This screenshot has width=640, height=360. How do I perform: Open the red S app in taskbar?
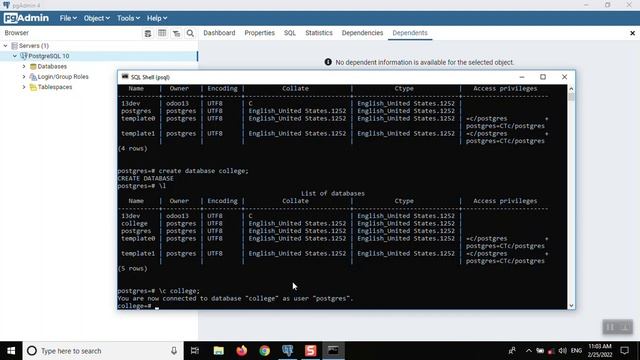point(311,351)
